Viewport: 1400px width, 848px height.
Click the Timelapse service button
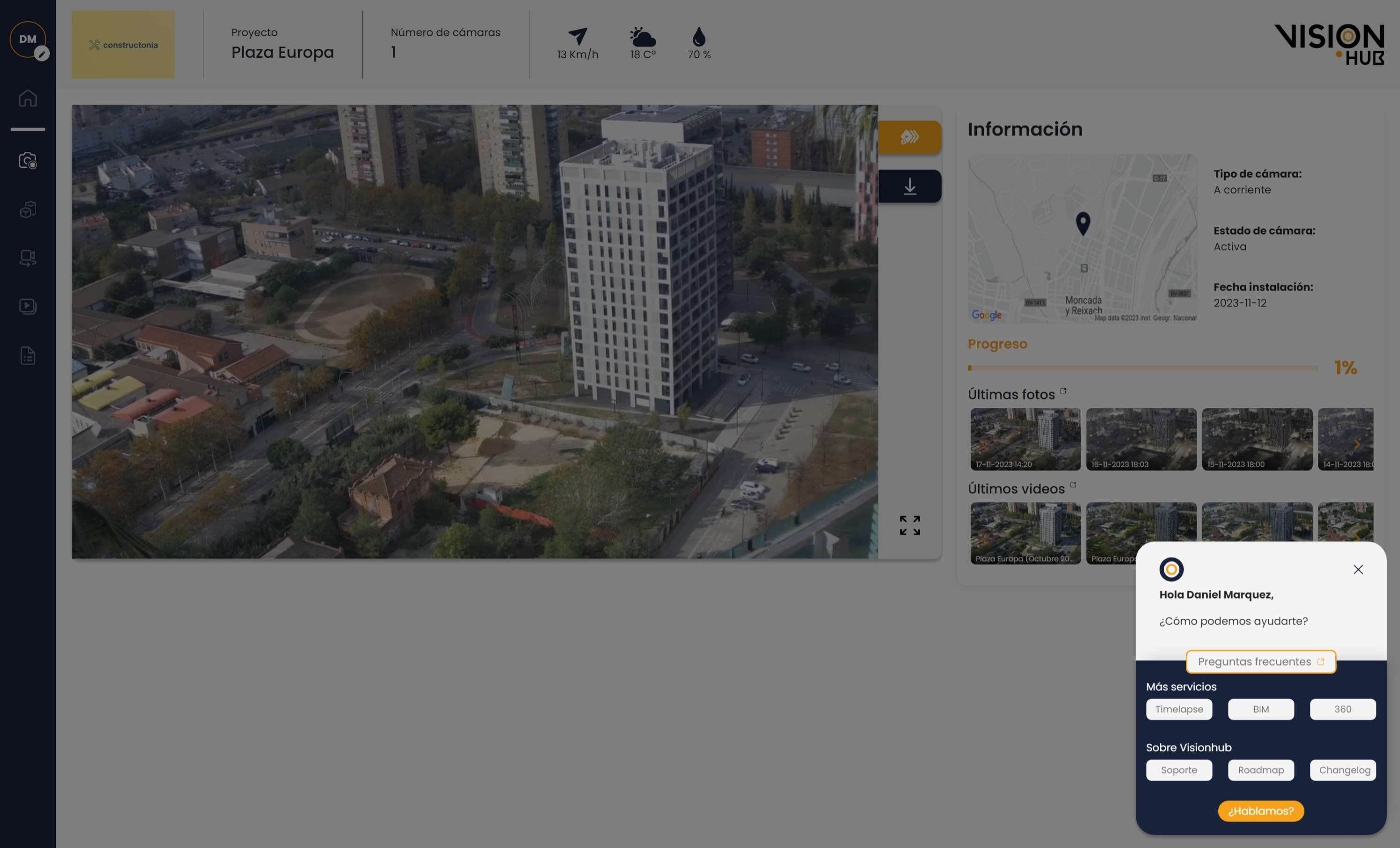[1179, 709]
